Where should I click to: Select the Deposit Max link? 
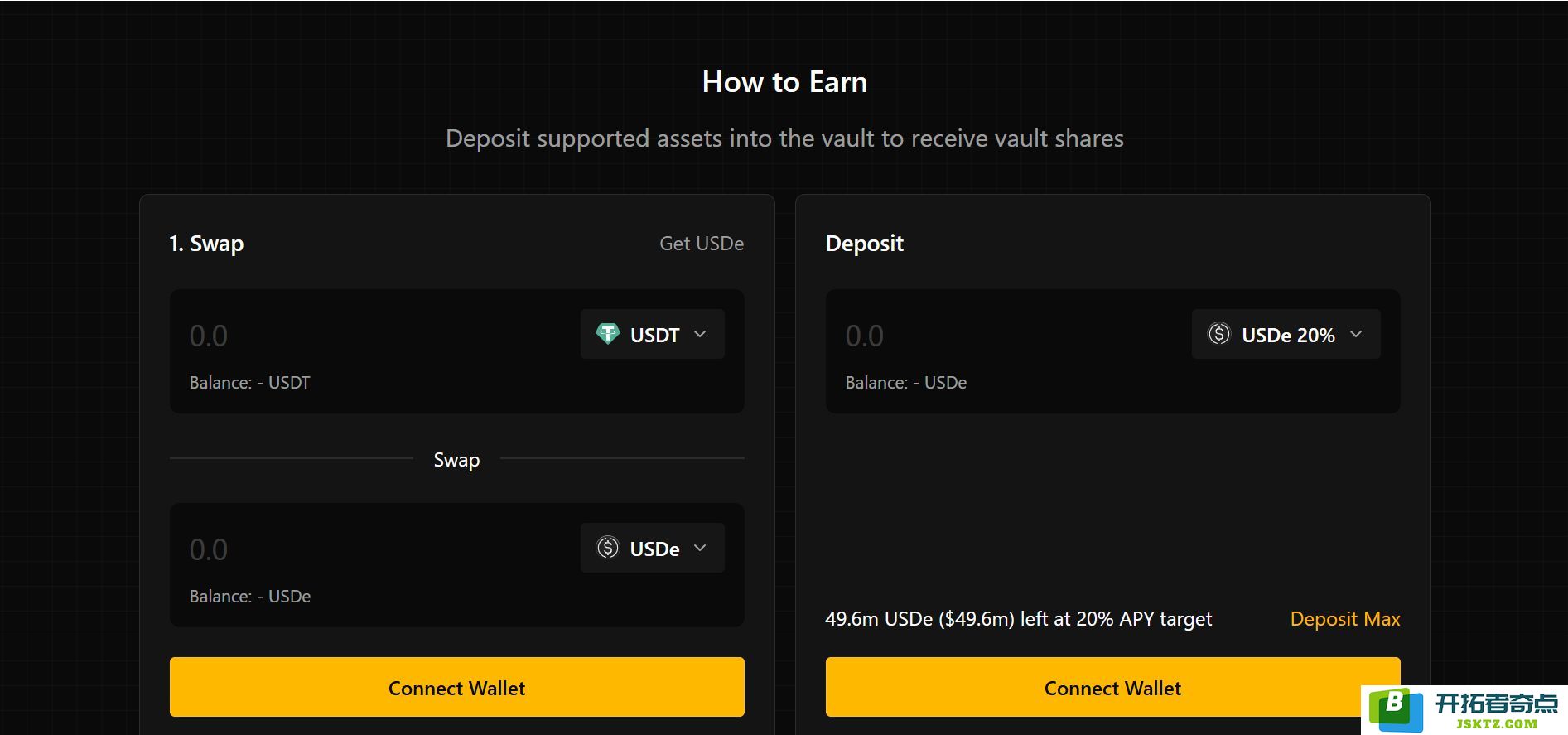point(1345,619)
